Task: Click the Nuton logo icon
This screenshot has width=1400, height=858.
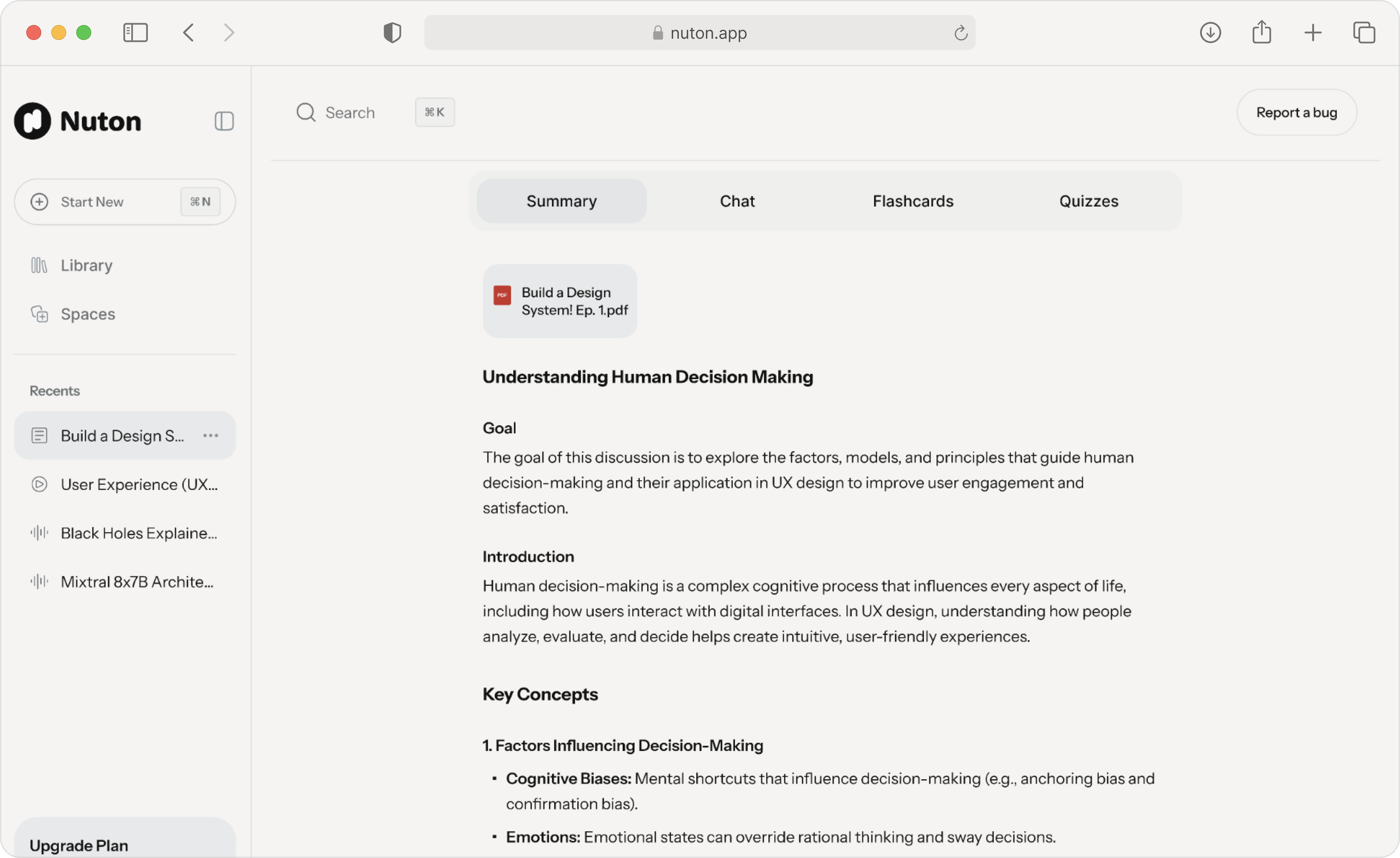Action: (x=32, y=121)
